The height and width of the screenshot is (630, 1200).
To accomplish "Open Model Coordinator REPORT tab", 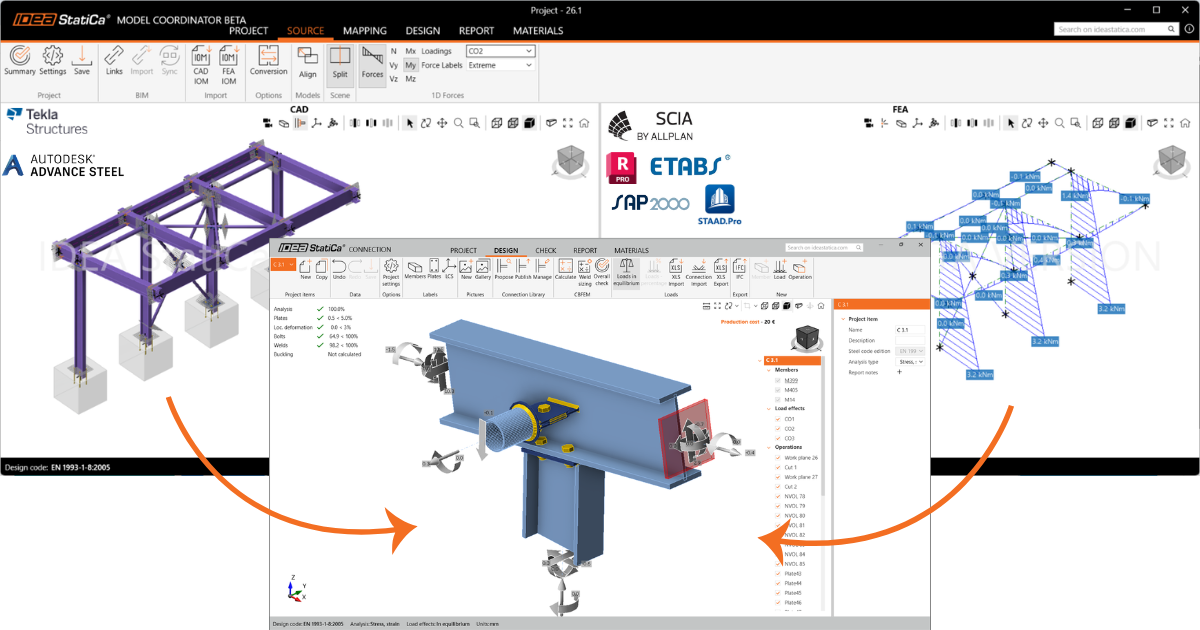I will [x=477, y=31].
